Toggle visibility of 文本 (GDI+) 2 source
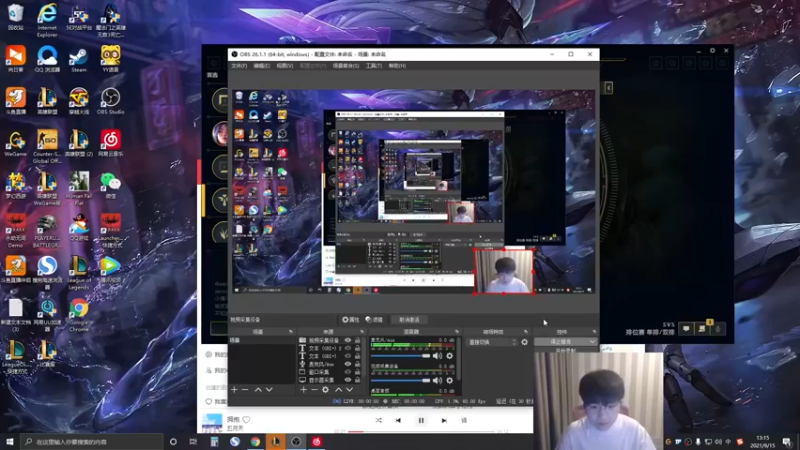The width and height of the screenshot is (800, 450). point(348,348)
